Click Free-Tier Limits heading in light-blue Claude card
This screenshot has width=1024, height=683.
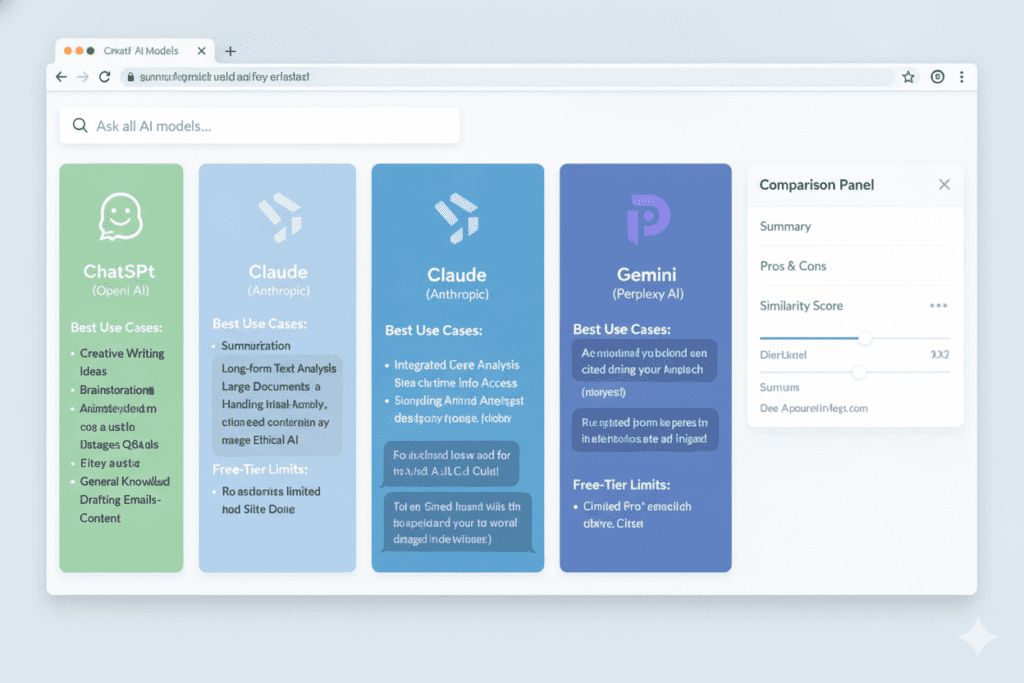[x=260, y=469]
